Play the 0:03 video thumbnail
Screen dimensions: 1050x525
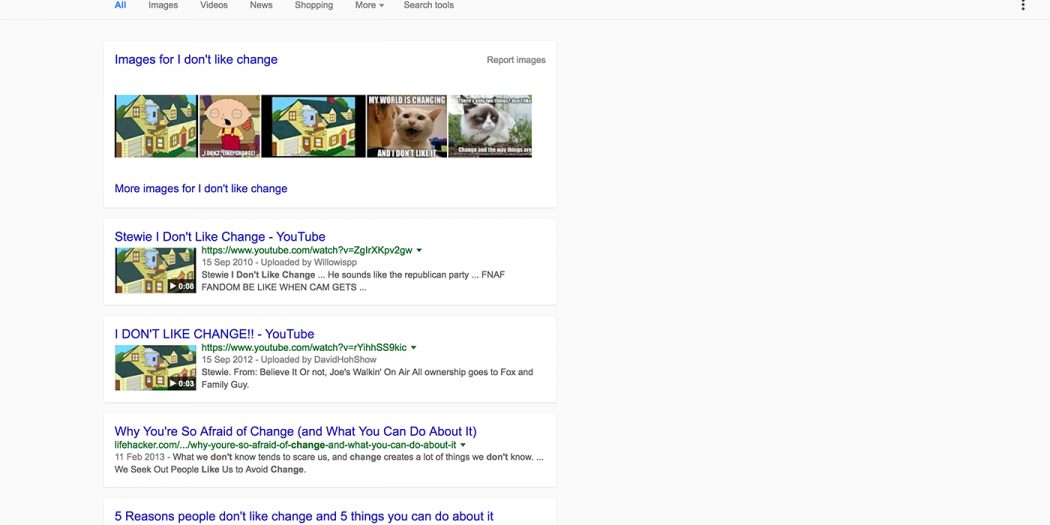155,368
